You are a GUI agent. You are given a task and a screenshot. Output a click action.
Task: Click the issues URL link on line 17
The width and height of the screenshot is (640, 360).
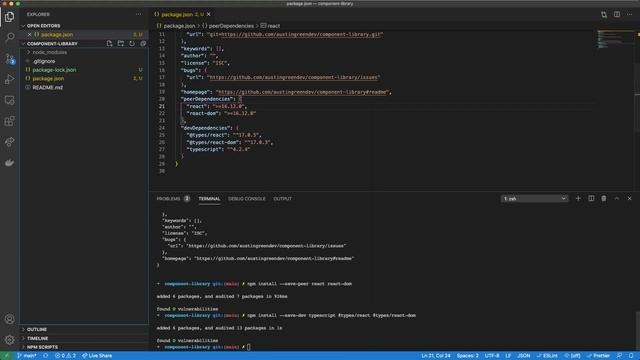293,77
